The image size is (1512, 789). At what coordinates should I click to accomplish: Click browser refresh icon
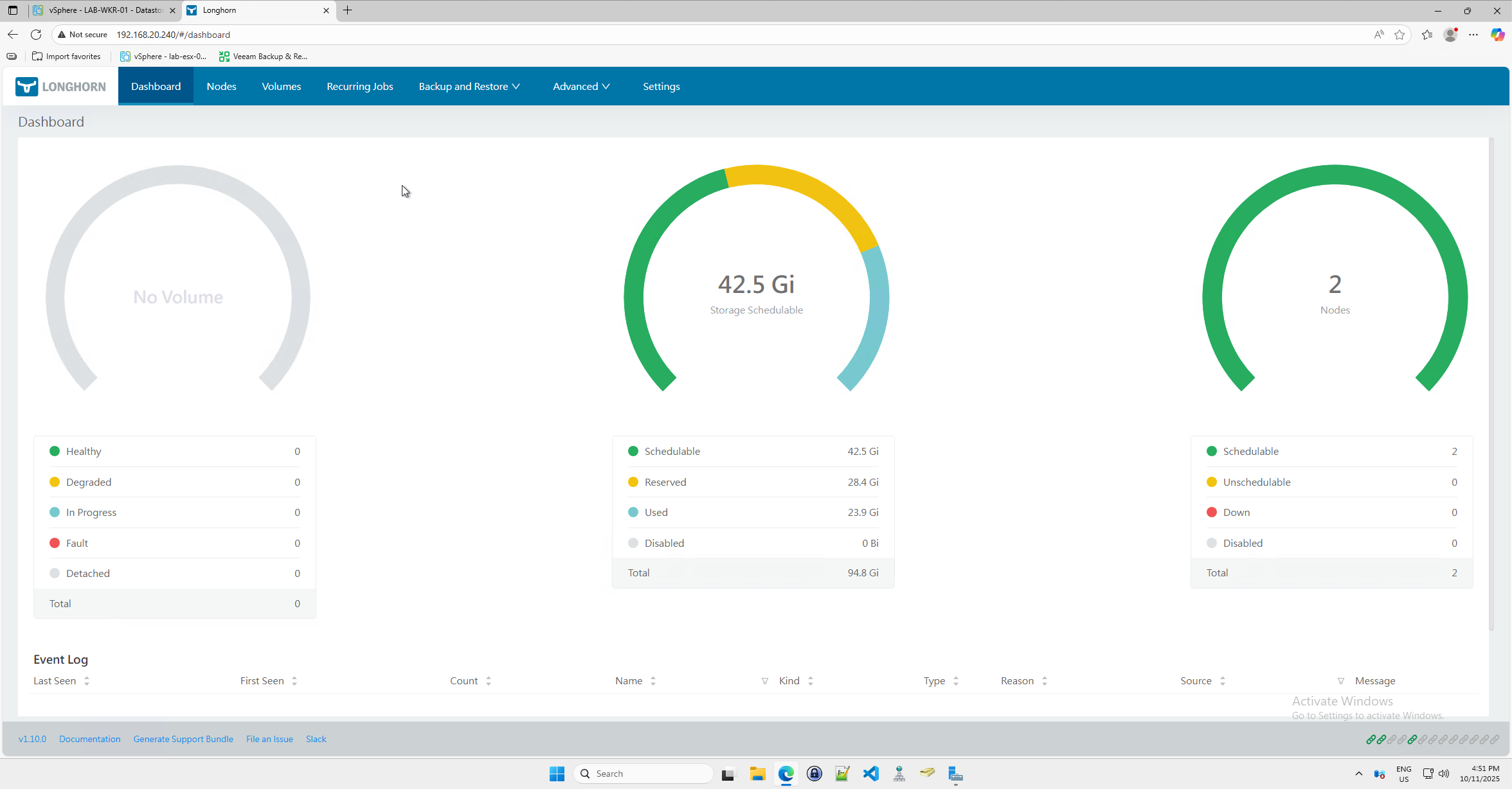pos(36,35)
